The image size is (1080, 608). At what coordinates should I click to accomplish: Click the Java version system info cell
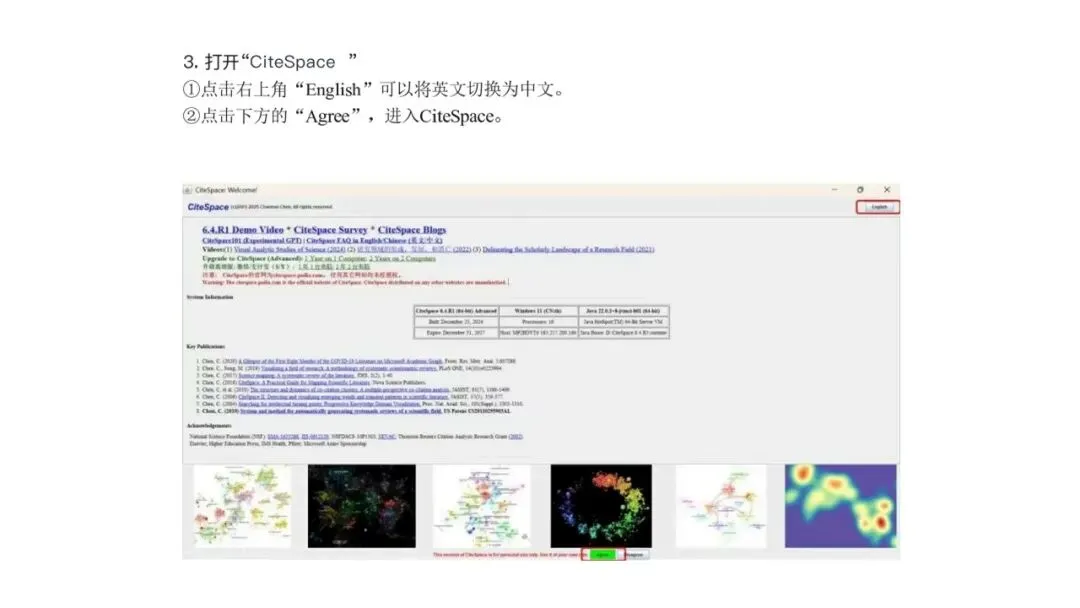click(x=623, y=311)
